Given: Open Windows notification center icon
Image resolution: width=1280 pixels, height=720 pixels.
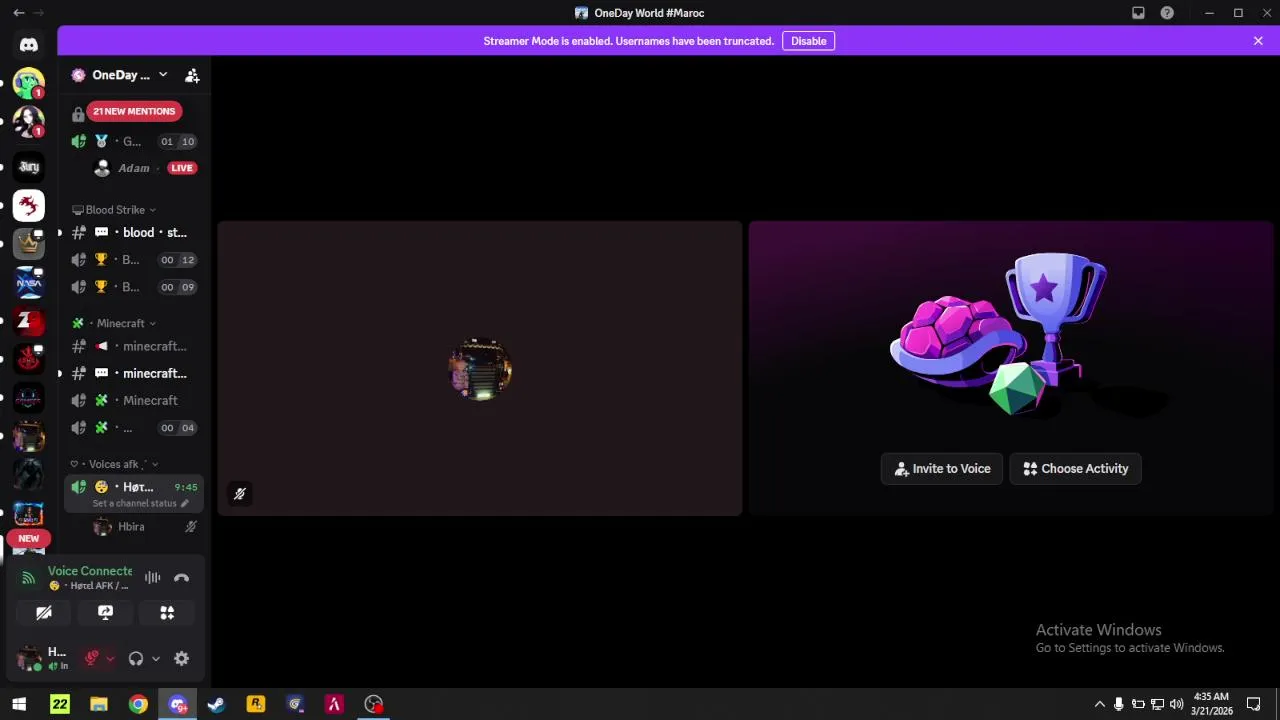Looking at the screenshot, I should (1254, 704).
